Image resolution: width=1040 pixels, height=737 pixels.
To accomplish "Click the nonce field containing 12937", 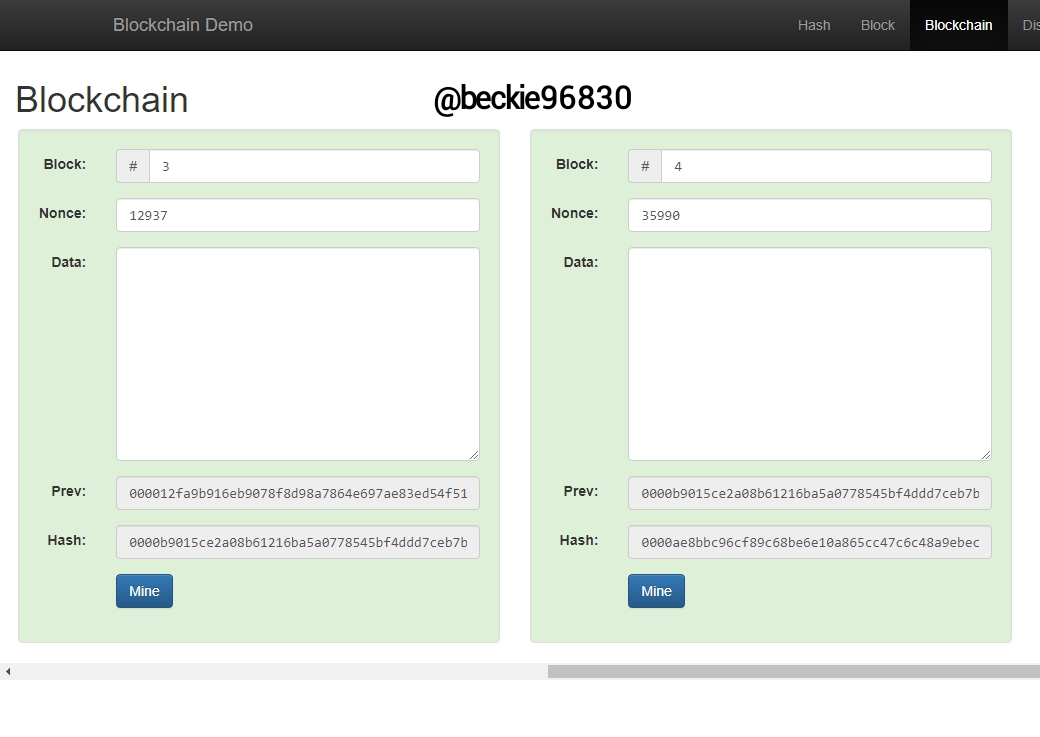I will point(298,215).
